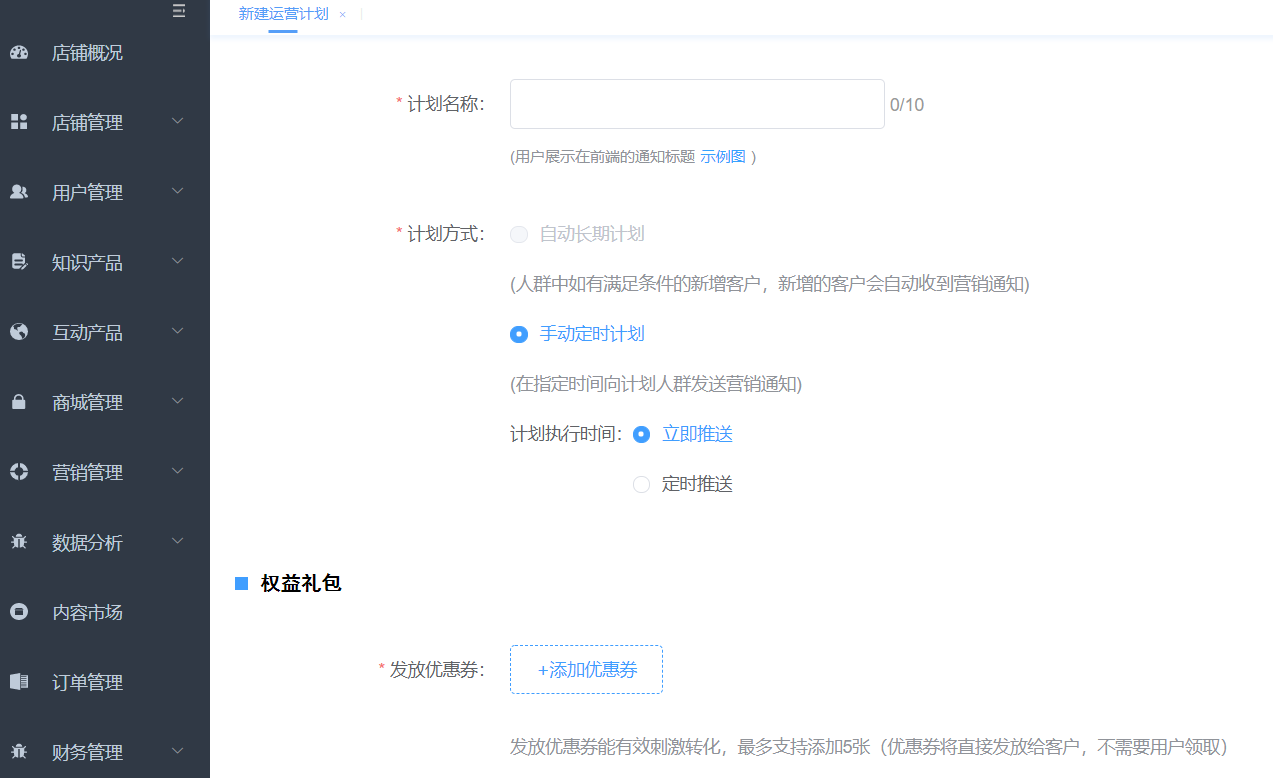Image resolution: width=1273 pixels, height=778 pixels.
Task: Click the 商城管理 lock icon
Action: click(19, 402)
